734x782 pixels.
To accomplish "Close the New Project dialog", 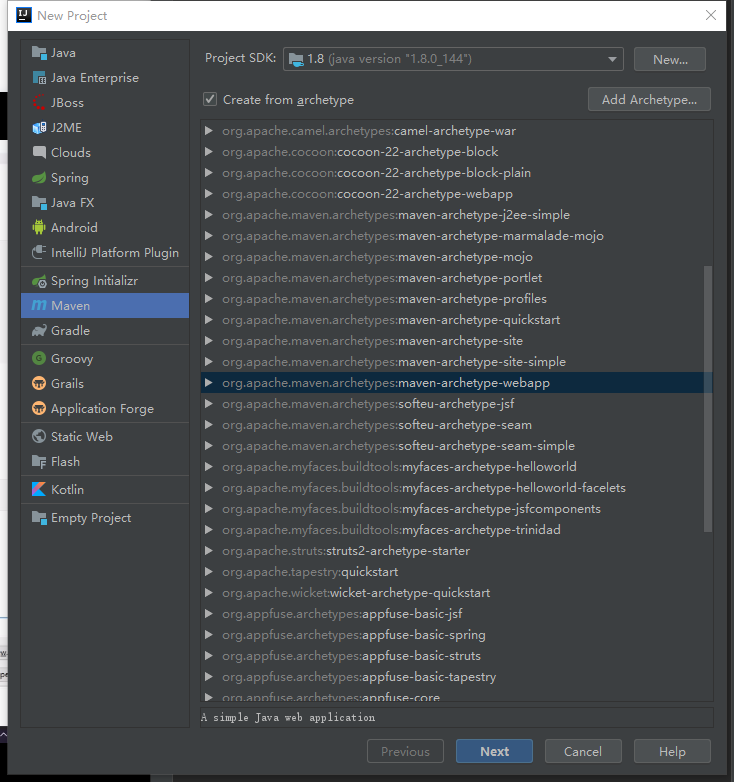I will [711, 15].
